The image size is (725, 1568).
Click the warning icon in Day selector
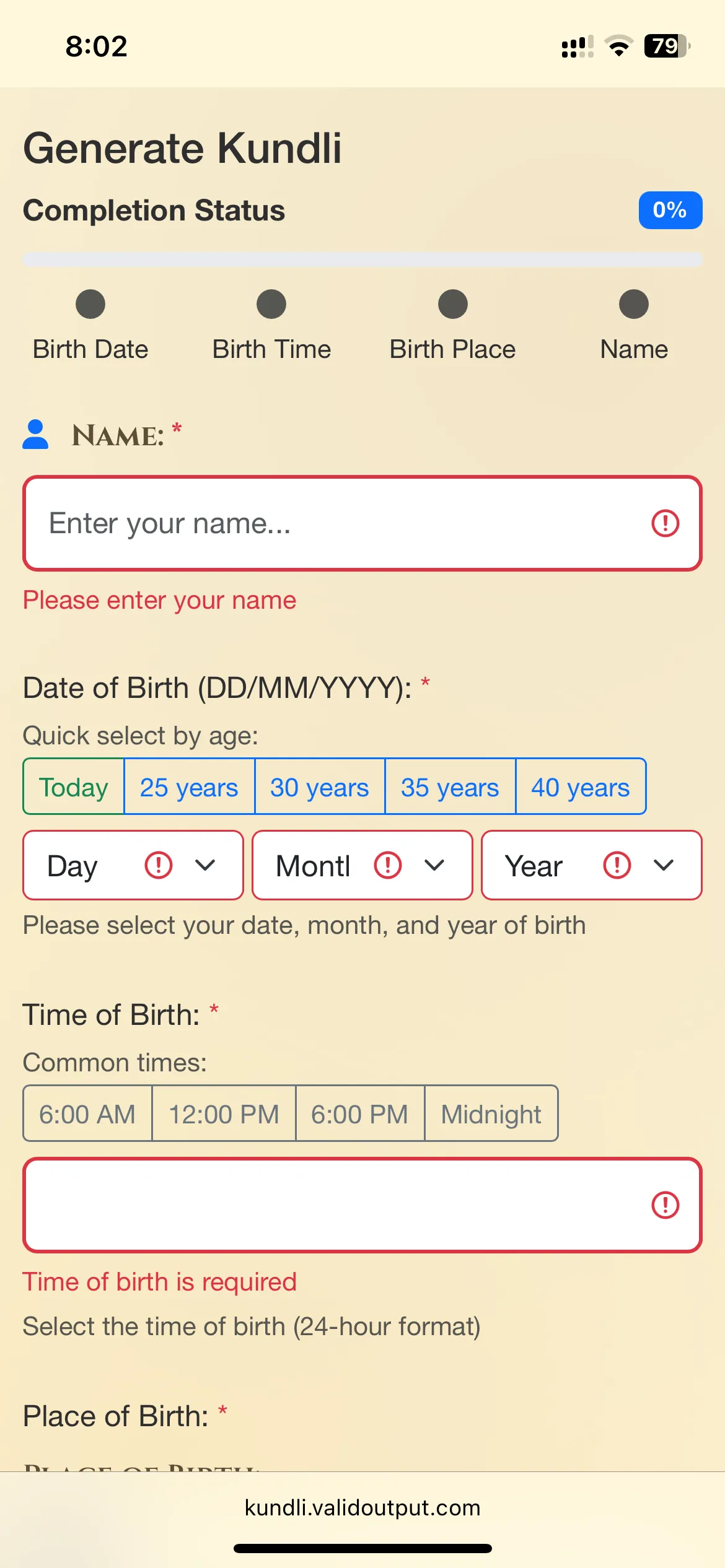point(158,865)
